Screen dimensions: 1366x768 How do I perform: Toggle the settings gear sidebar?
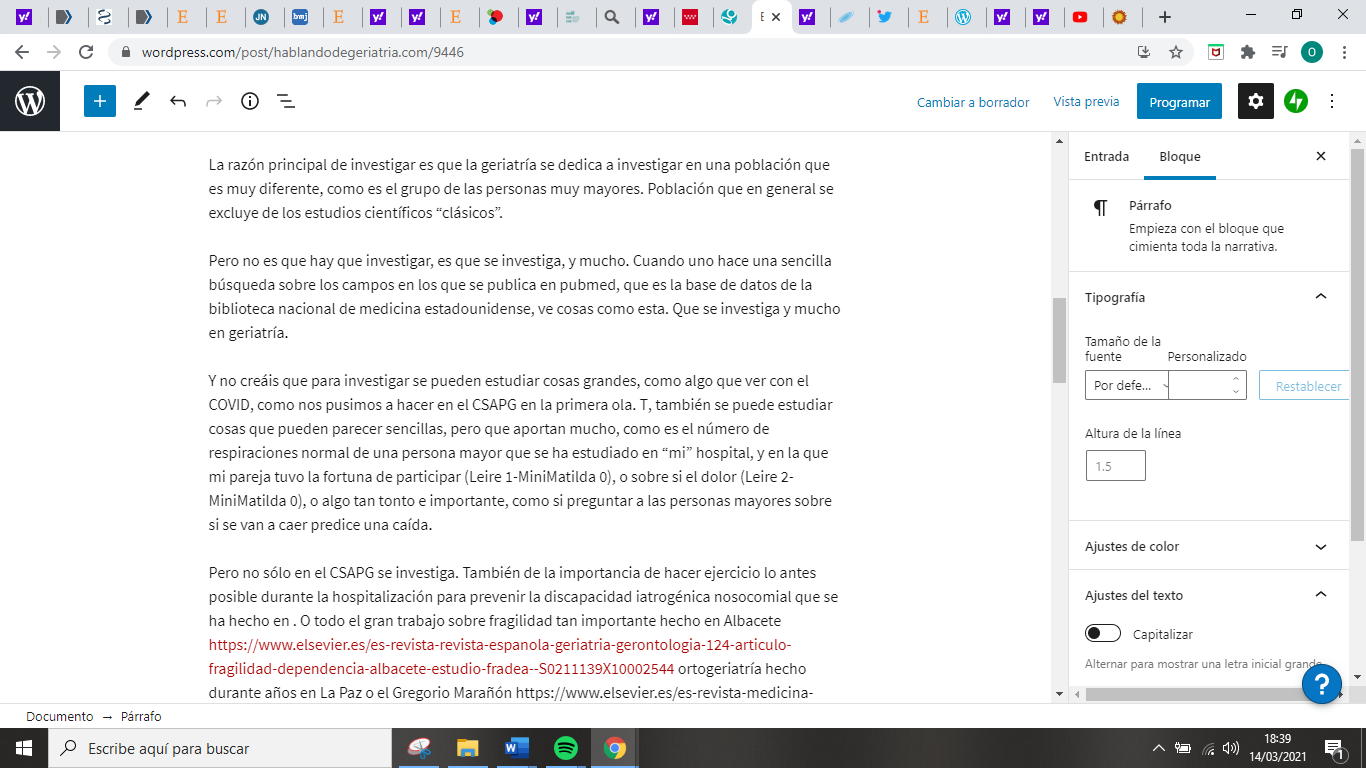pos(1256,101)
